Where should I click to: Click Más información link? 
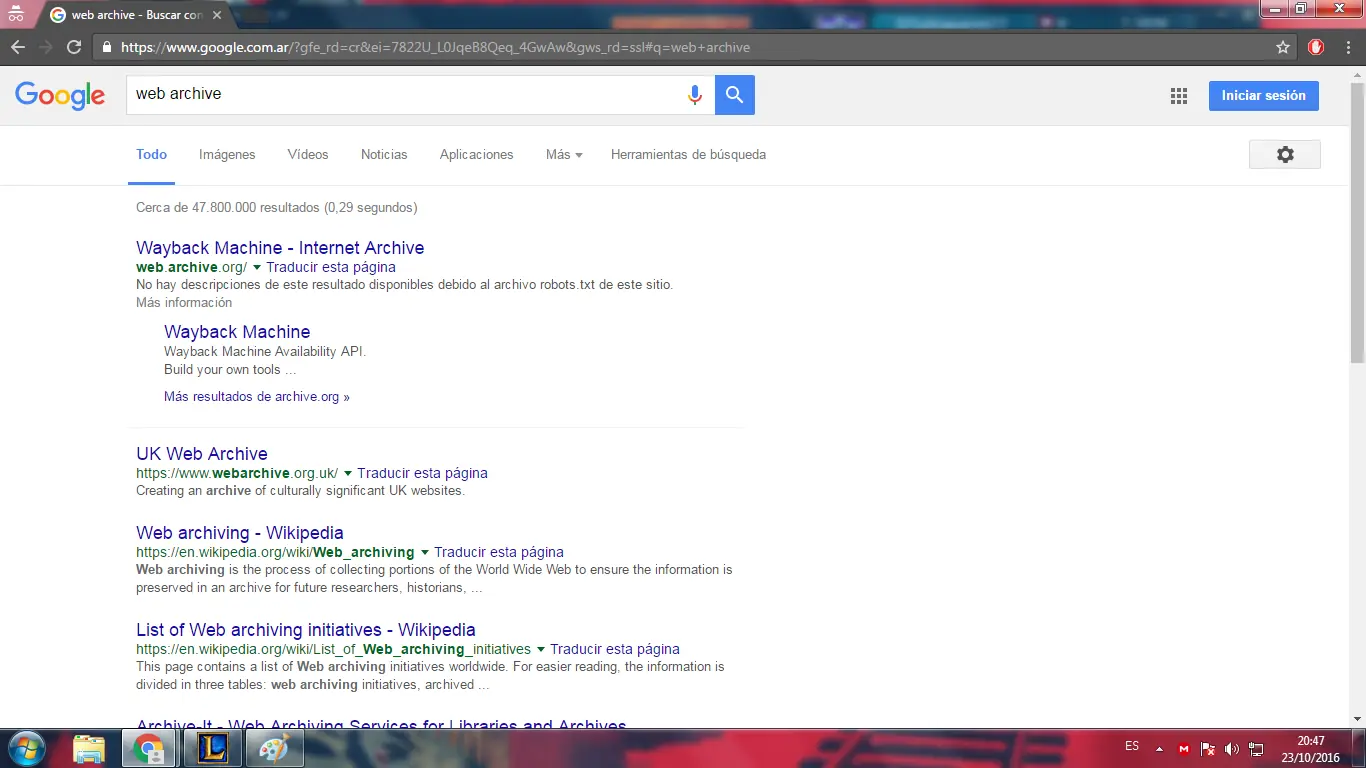(x=184, y=302)
